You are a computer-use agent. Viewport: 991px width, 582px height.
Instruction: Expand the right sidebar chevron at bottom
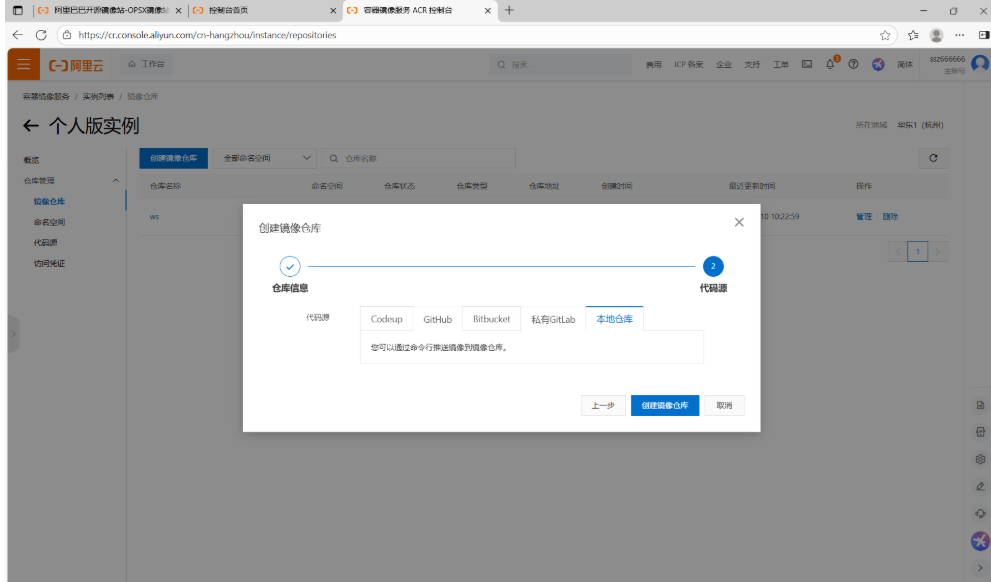(x=980, y=568)
